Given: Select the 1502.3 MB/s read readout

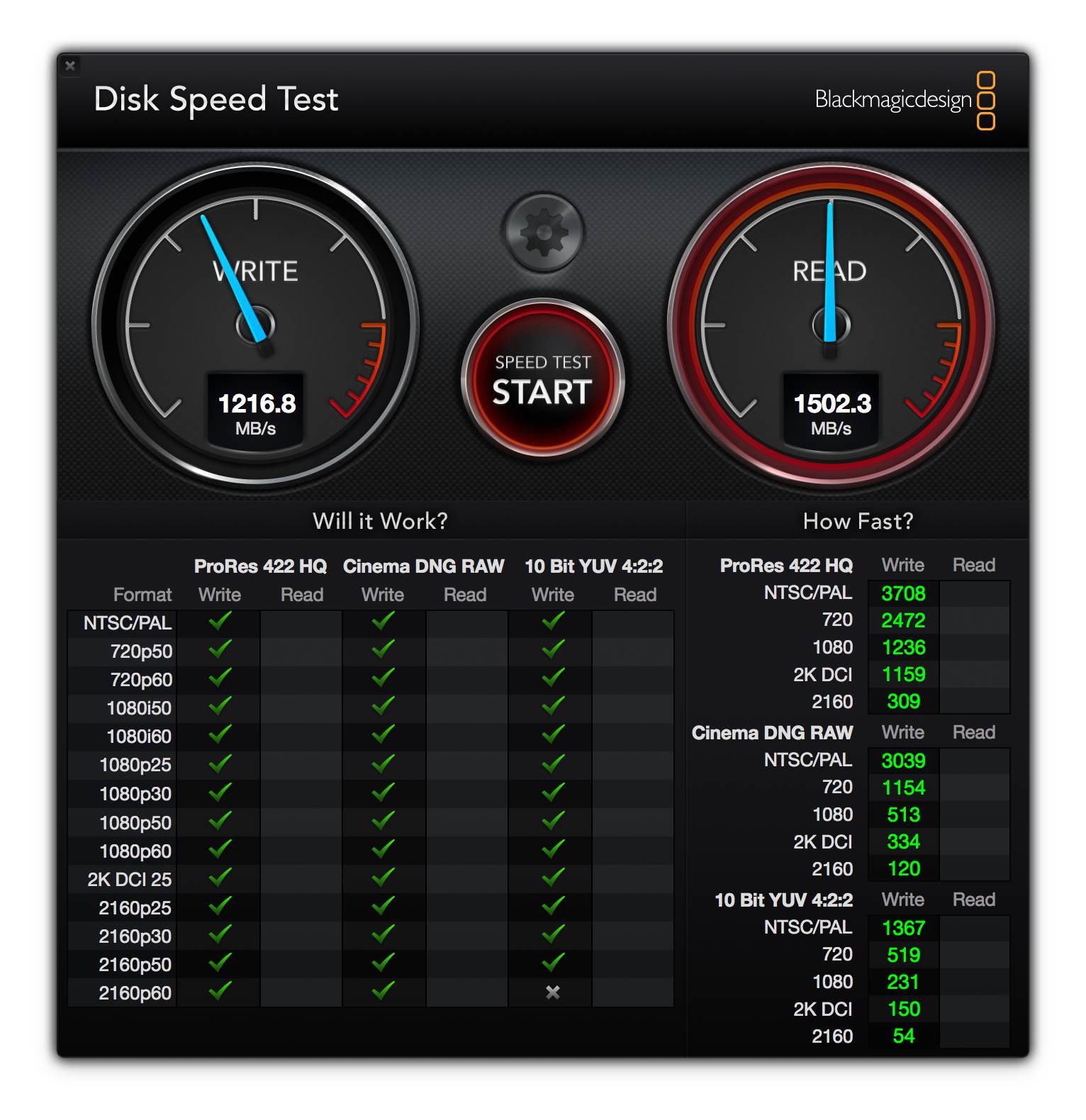Looking at the screenshot, I should coord(832,413).
